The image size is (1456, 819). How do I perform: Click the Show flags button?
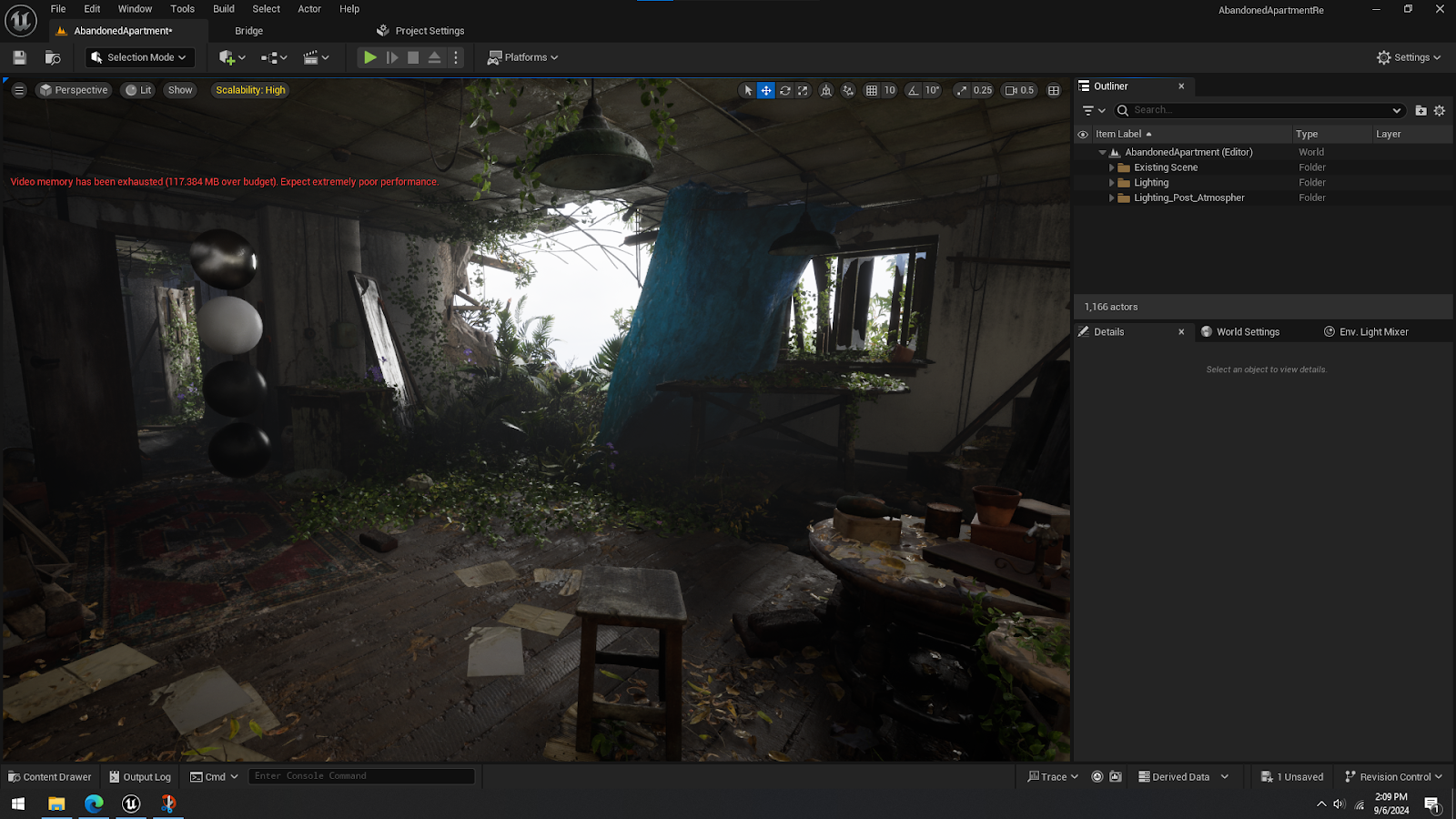[x=180, y=90]
